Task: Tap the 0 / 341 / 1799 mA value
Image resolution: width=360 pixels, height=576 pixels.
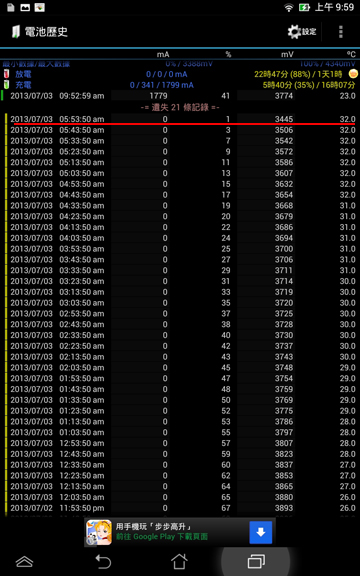Action: click(162, 85)
